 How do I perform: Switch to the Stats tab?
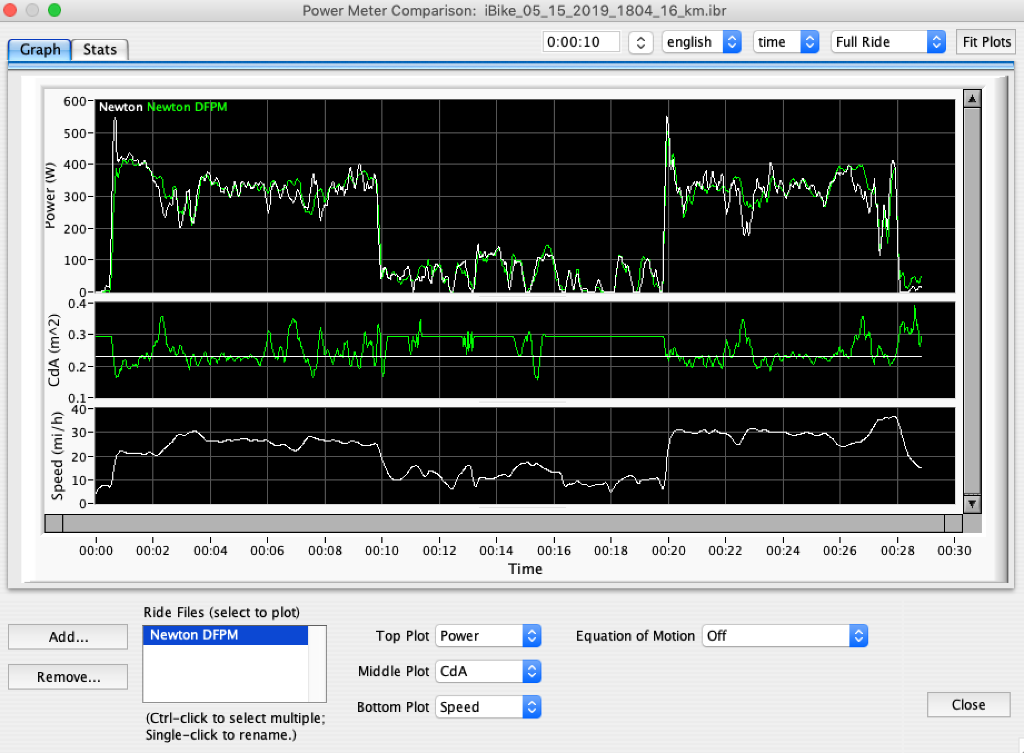[99, 48]
